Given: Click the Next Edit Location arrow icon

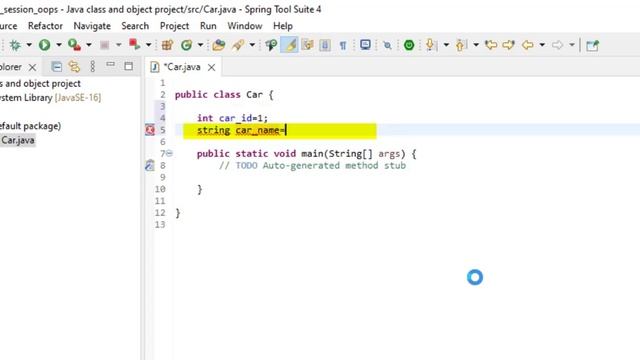Looking at the screenshot, I should (x=509, y=45).
